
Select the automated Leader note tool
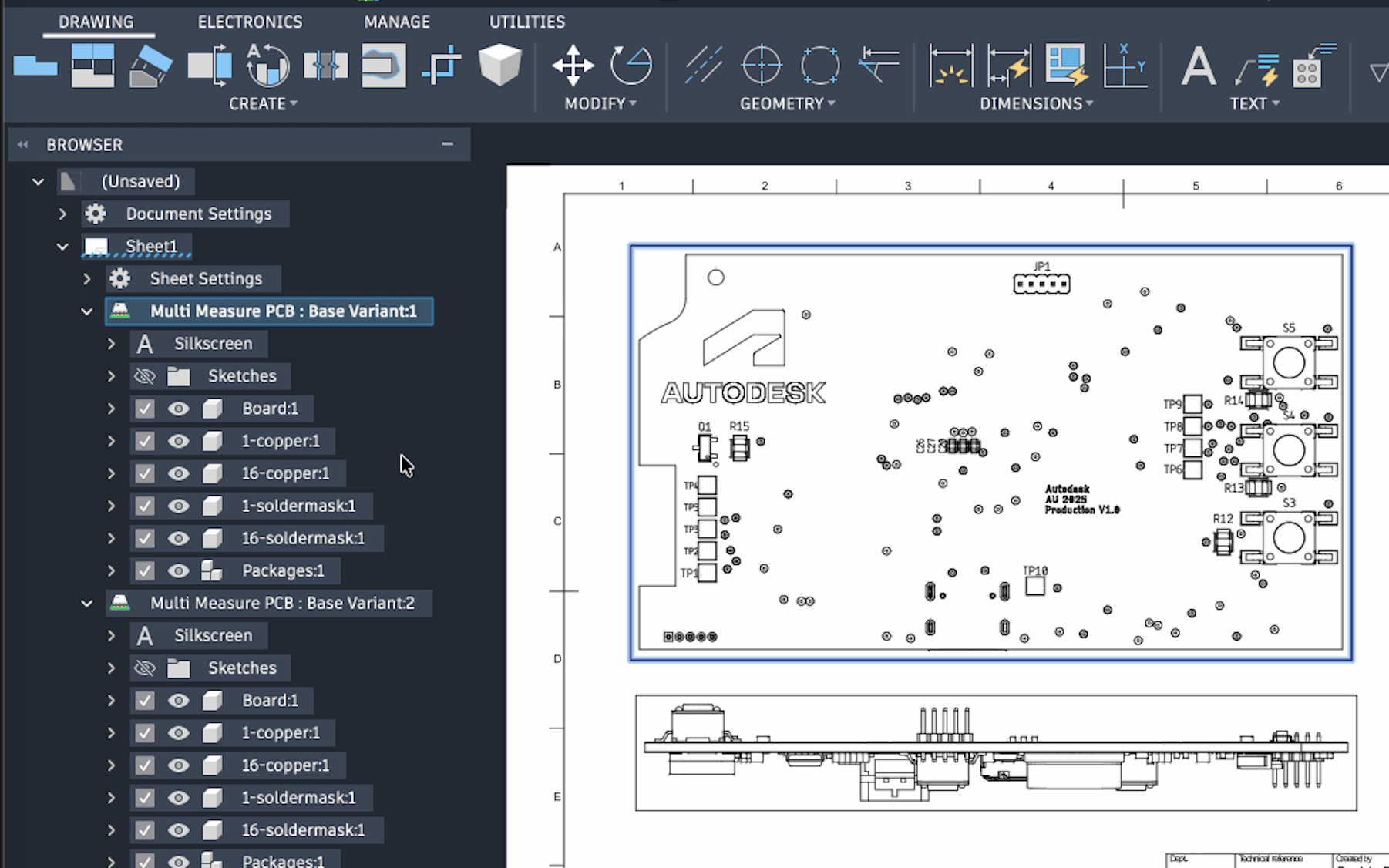click(1256, 68)
